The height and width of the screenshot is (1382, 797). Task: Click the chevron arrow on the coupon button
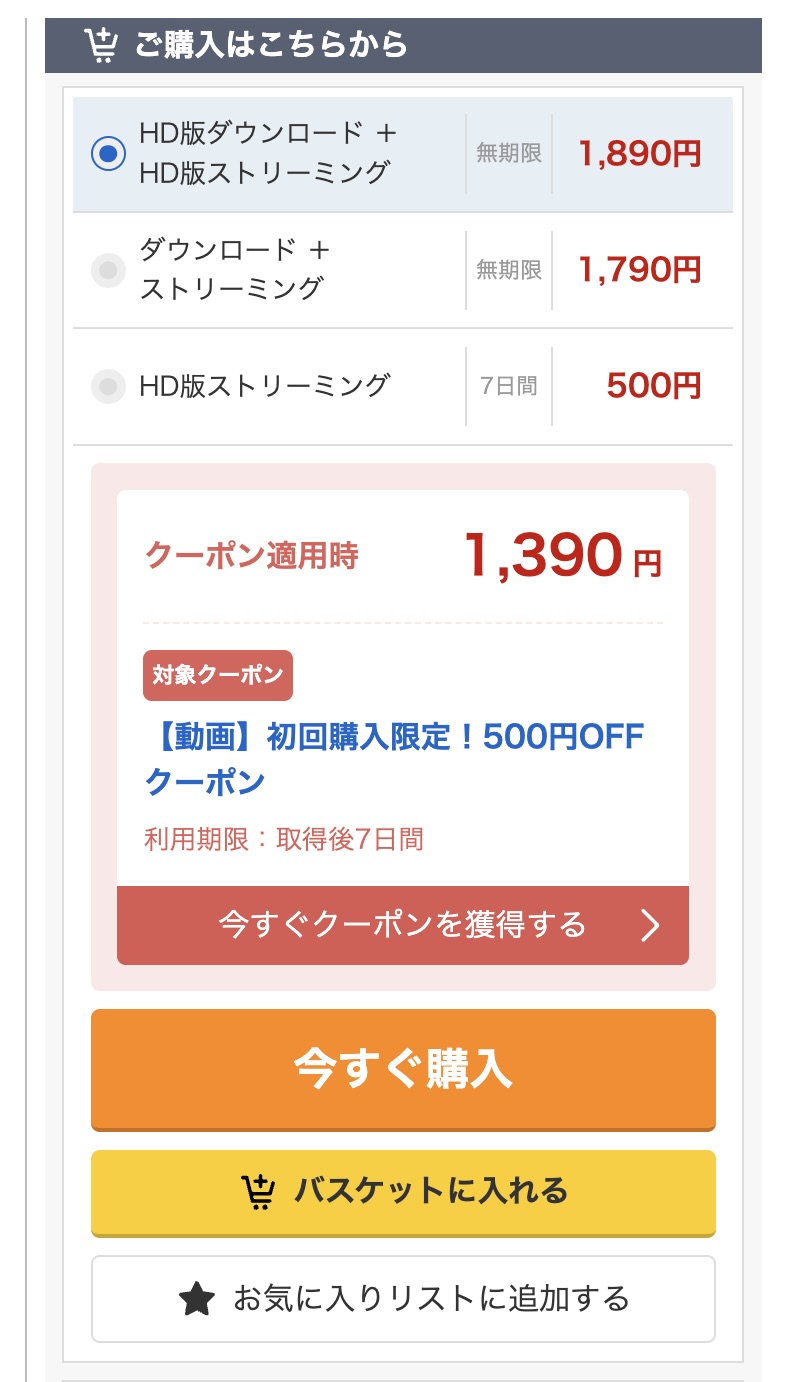coord(650,926)
